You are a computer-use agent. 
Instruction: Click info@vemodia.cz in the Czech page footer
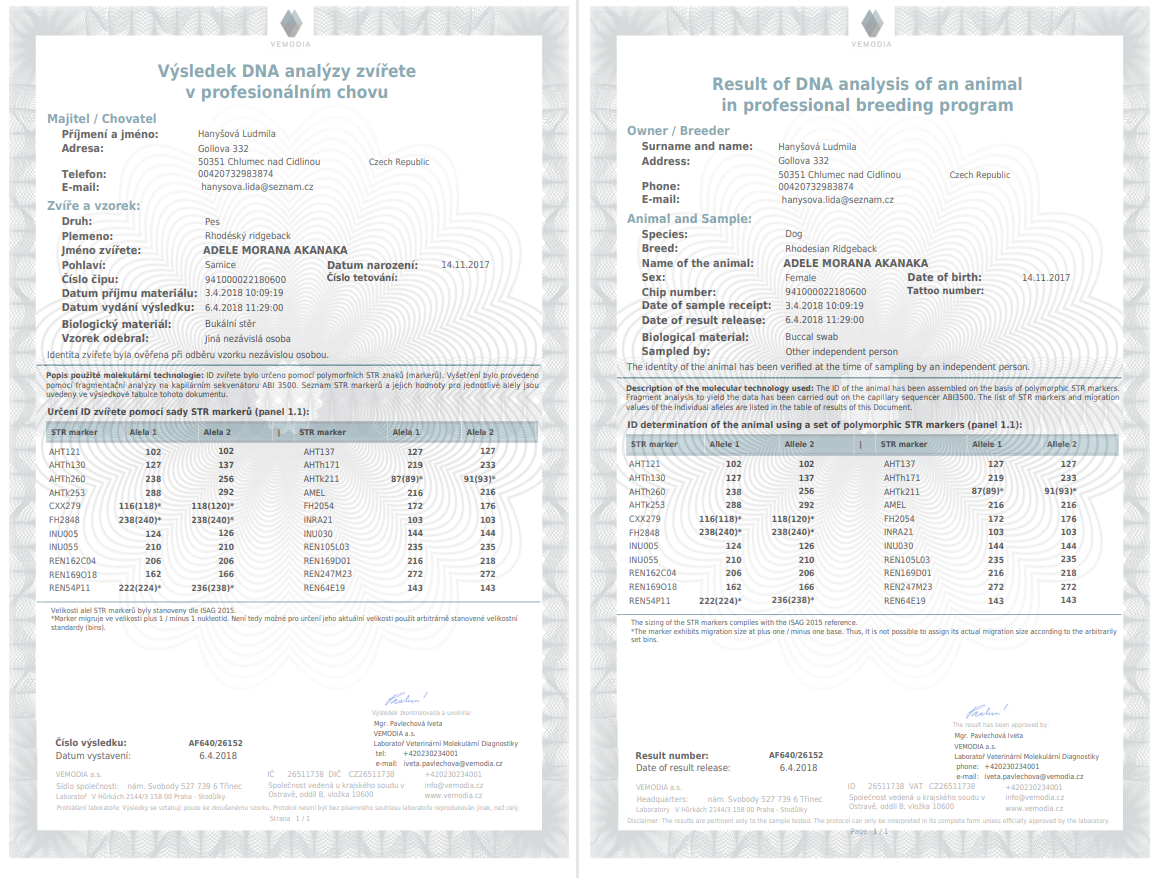point(453,785)
